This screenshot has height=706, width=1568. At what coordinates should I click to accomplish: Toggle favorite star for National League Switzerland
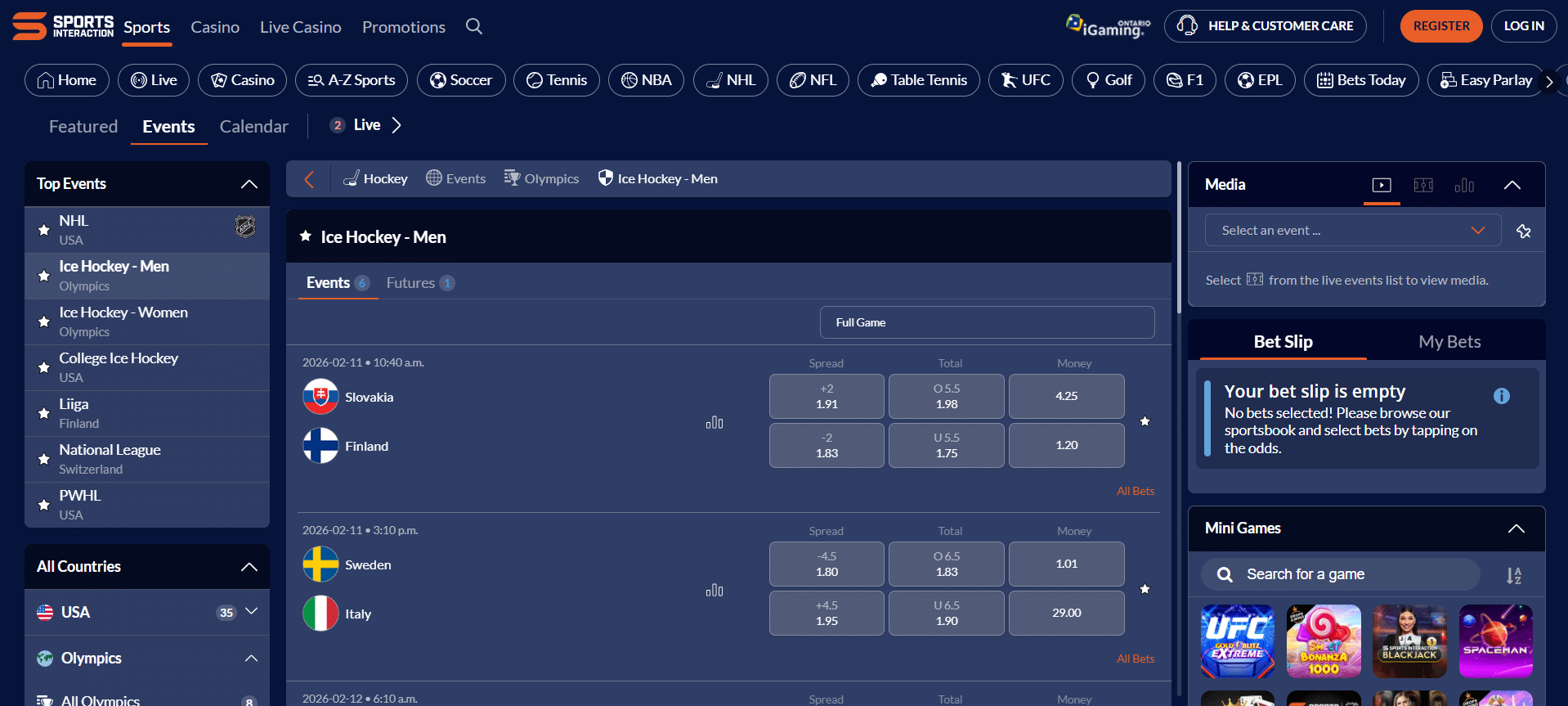tap(44, 460)
